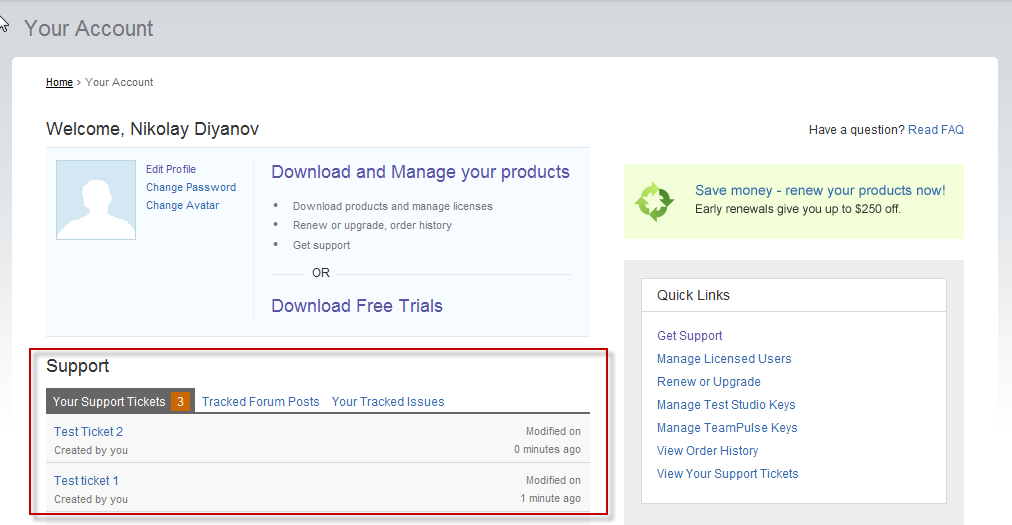This screenshot has width=1012, height=525.
Task: Open Test Ticket 2
Action: [89, 432]
